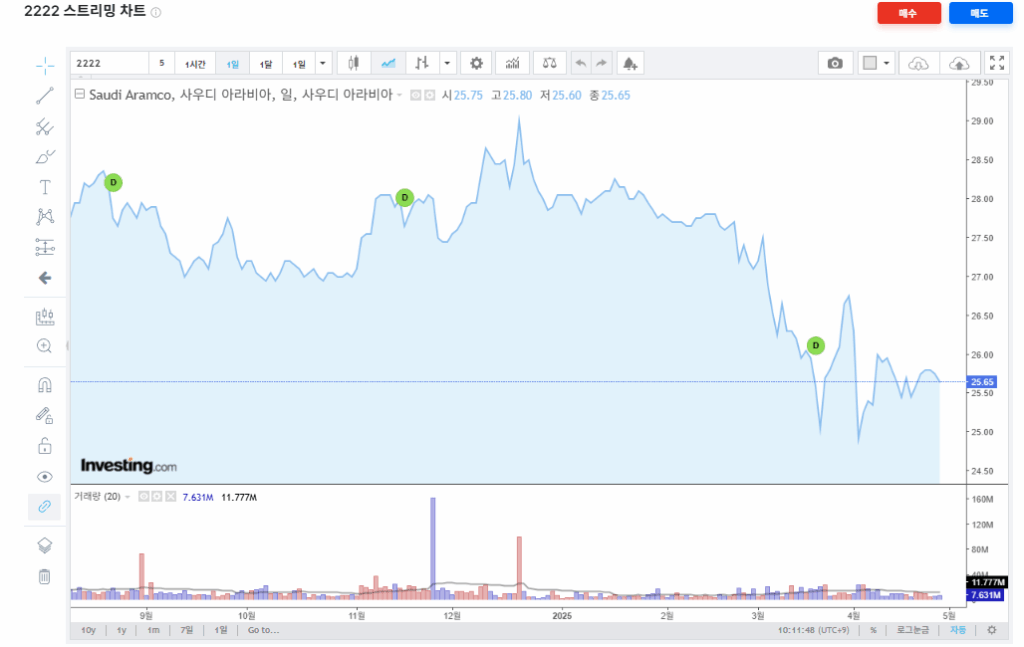Hide all drawings with the eye icon
The width and height of the screenshot is (1024, 647).
coord(45,477)
